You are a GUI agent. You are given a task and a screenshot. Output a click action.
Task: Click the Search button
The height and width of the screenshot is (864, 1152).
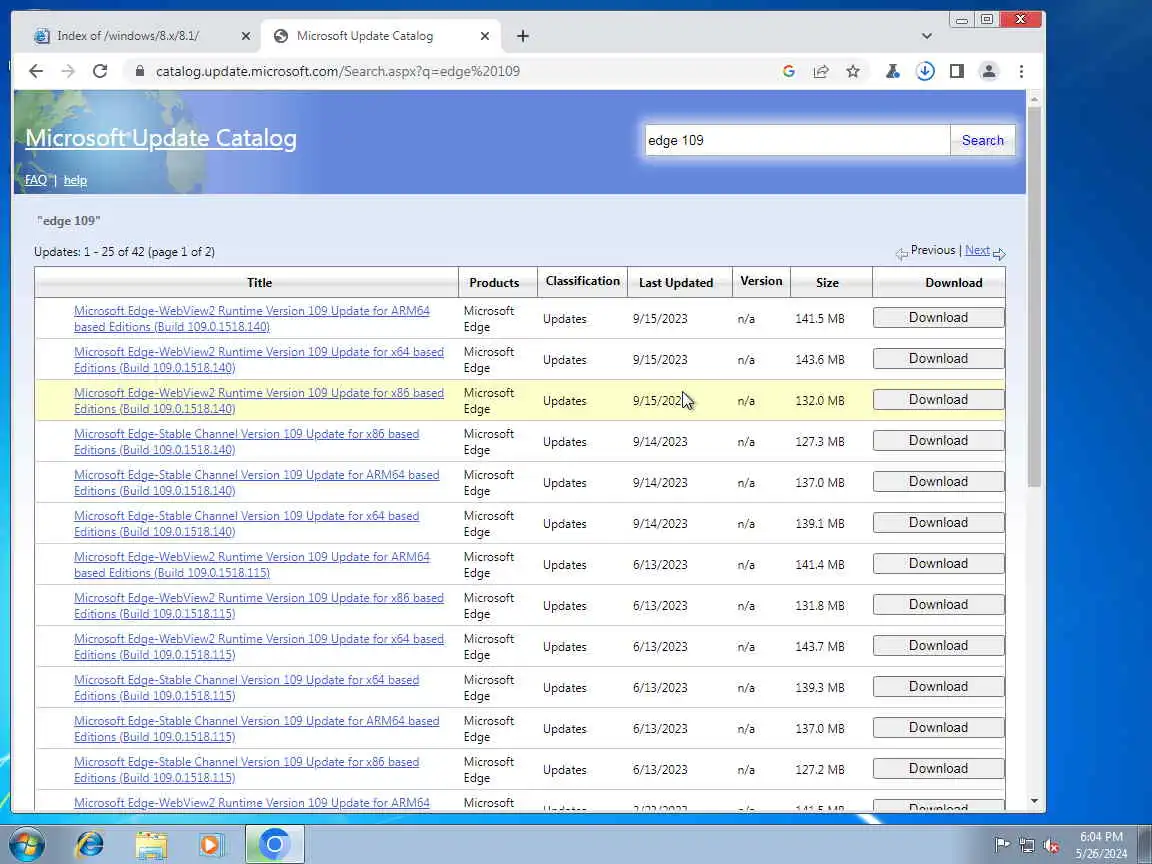coord(982,140)
